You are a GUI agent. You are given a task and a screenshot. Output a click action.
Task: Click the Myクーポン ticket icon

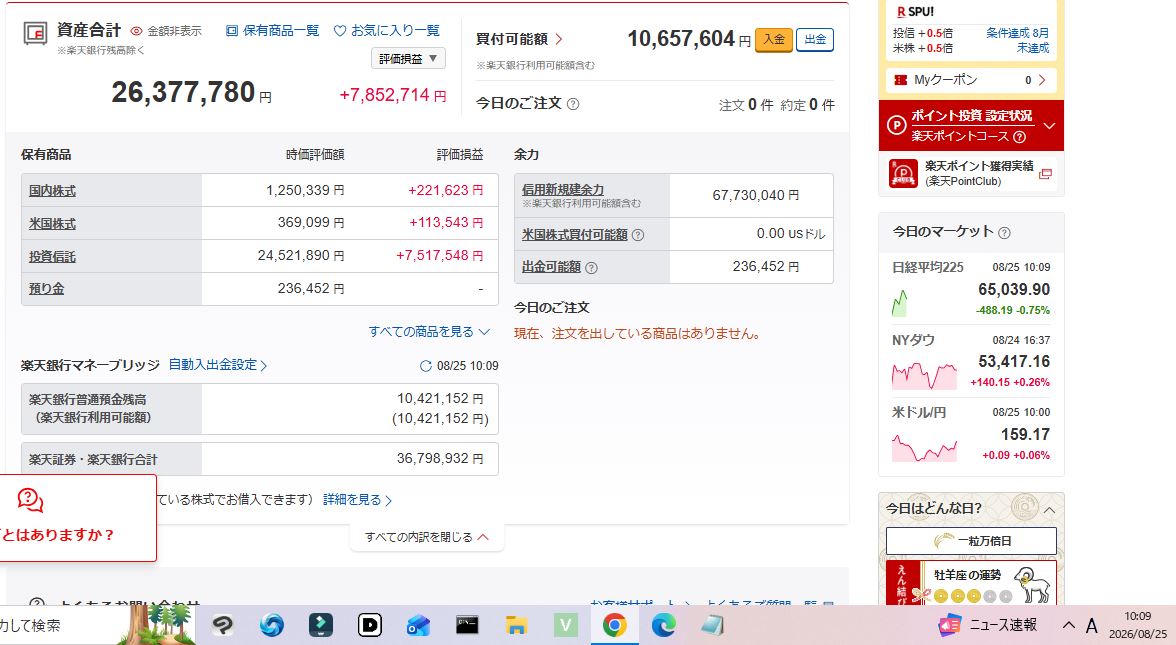tap(901, 80)
